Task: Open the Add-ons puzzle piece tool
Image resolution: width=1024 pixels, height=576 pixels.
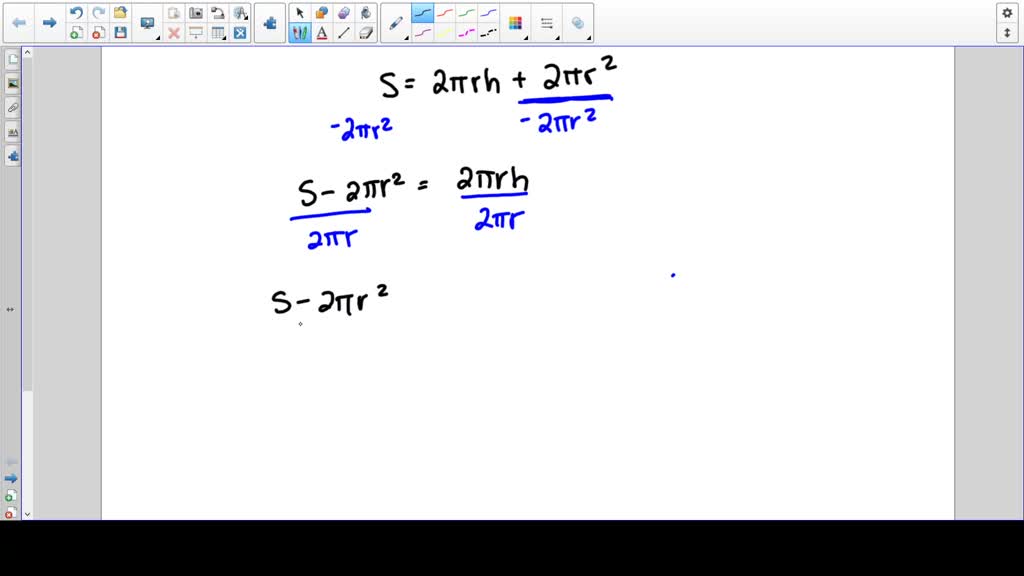Action: (269, 22)
